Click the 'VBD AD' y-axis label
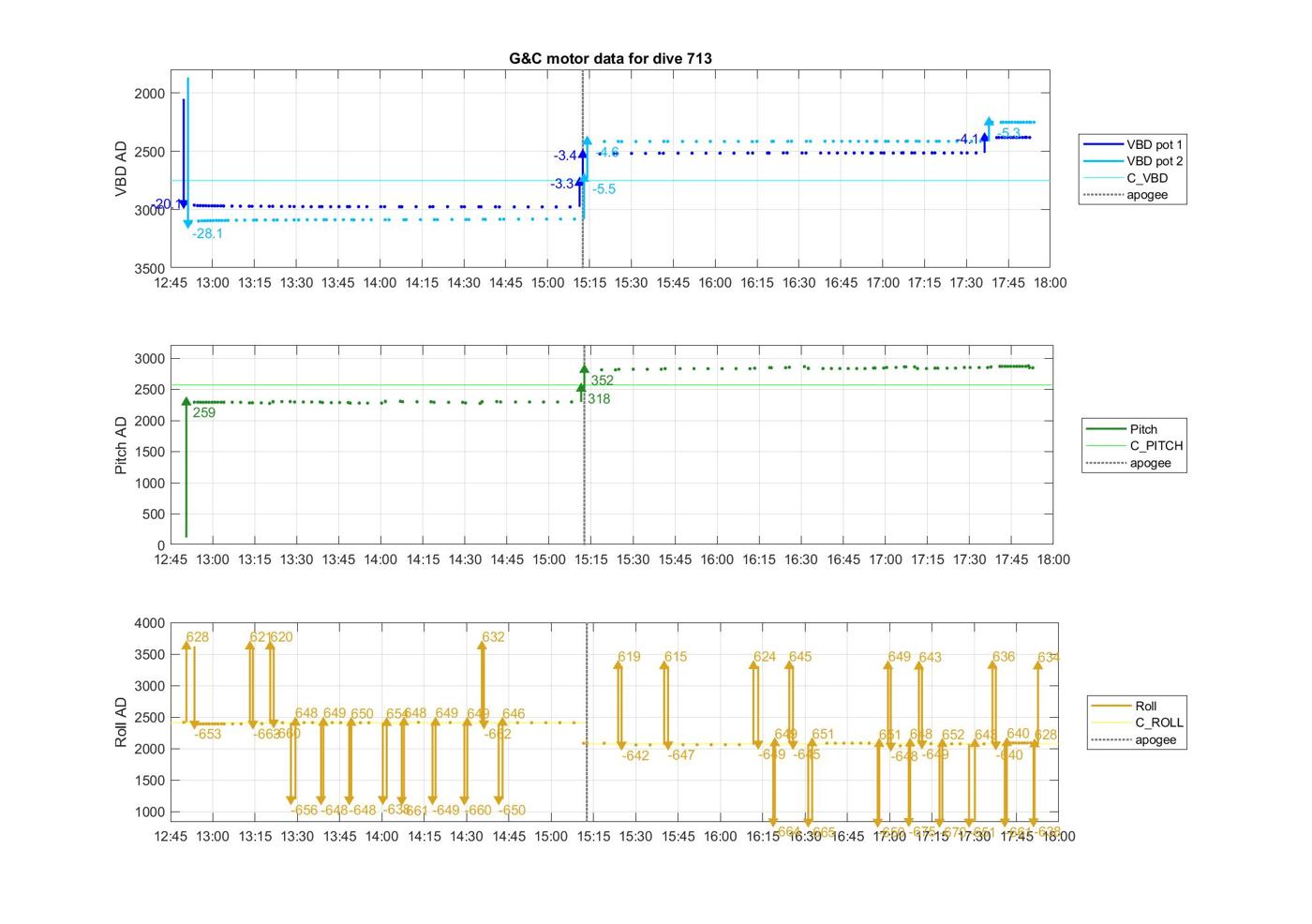The image size is (1312, 924). pyautogui.click(x=121, y=169)
